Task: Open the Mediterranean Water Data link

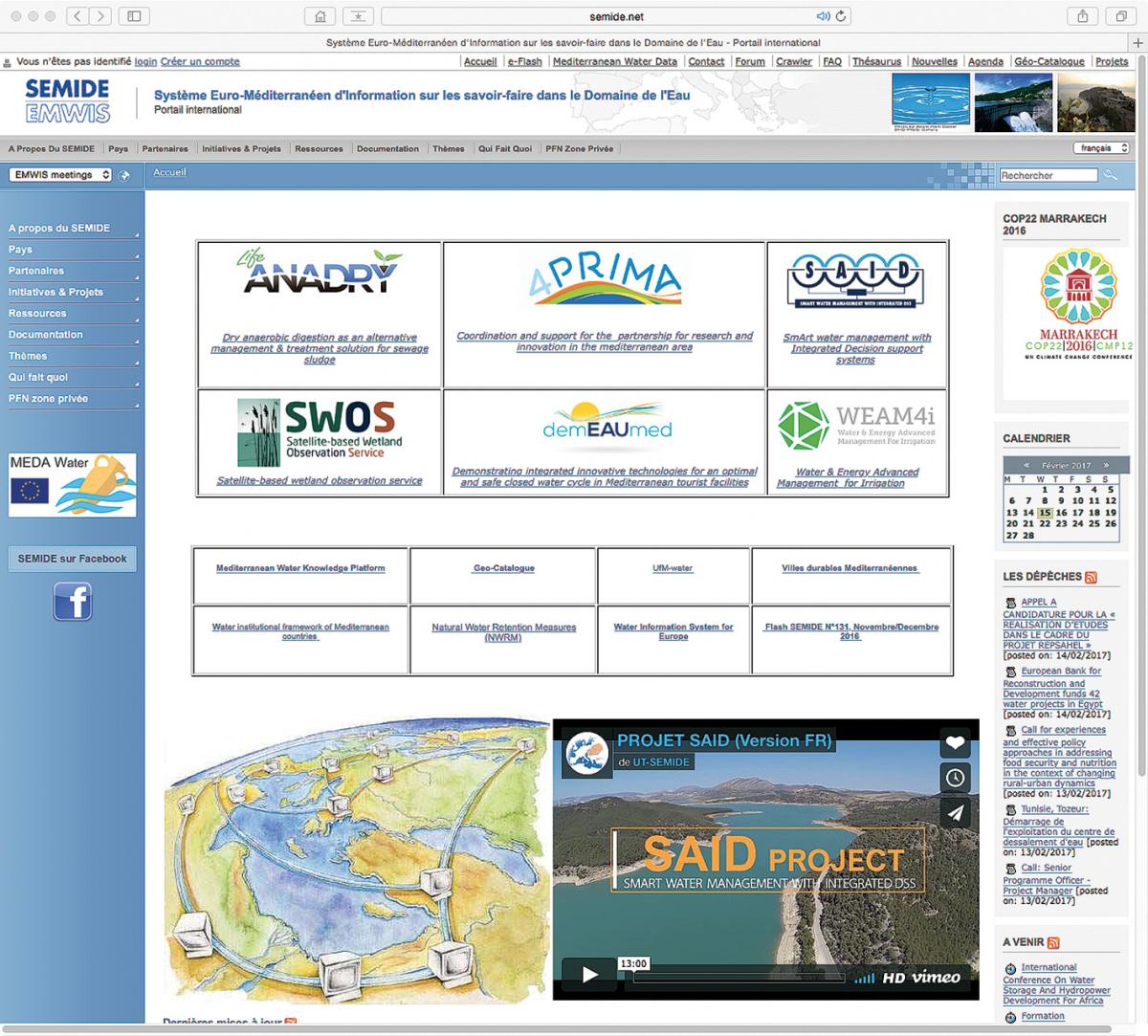Action: (x=615, y=61)
